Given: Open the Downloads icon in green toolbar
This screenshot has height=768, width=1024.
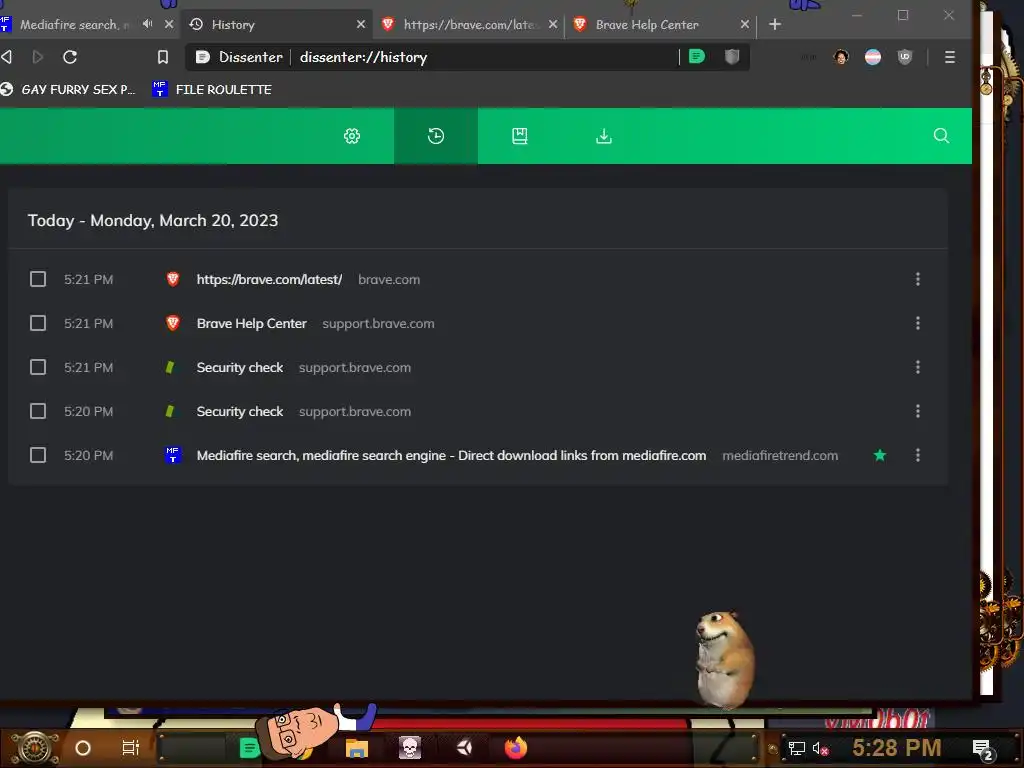Looking at the screenshot, I should (x=604, y=136).
